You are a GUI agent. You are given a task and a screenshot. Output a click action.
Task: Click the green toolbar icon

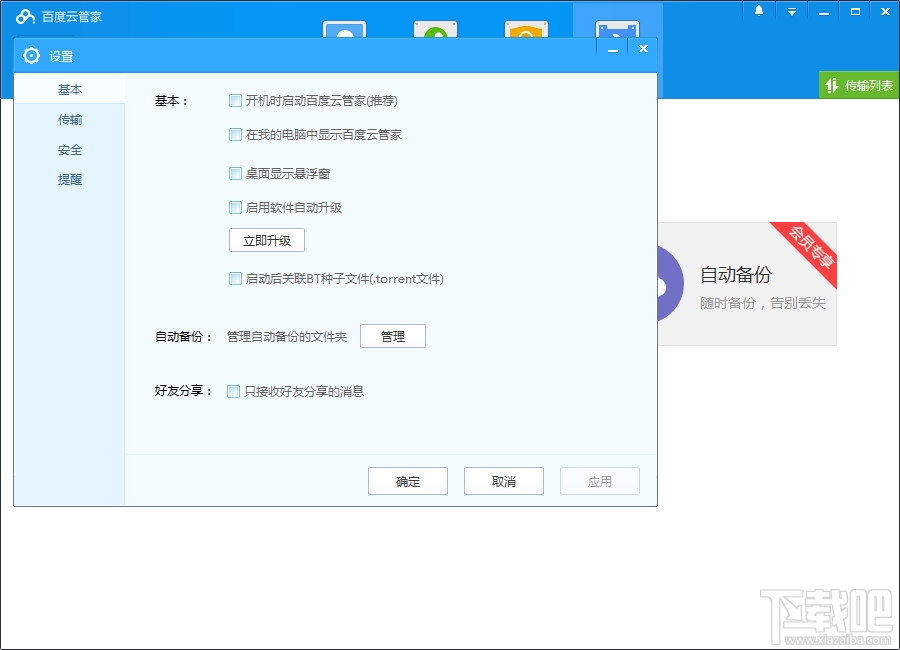pyautogui.click(x=435, y=27)
